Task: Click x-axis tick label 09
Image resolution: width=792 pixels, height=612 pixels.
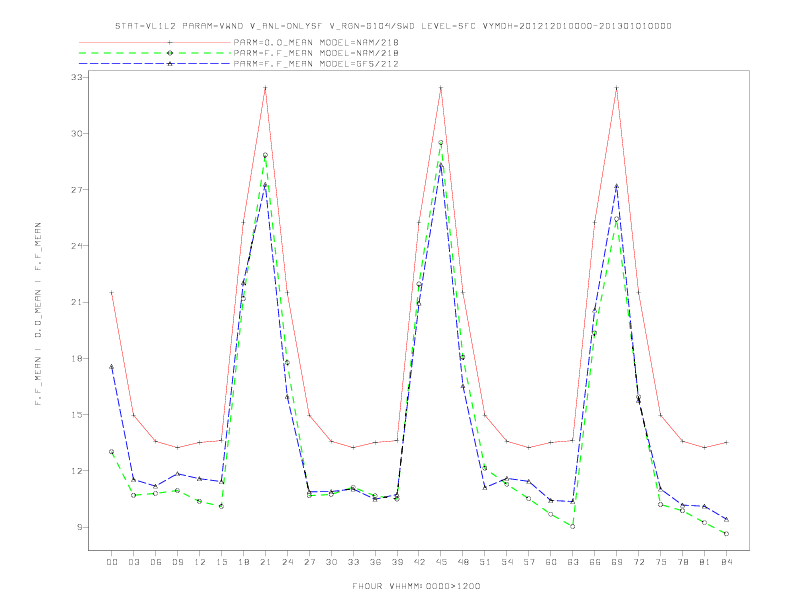Action: click(x=177, y=562)
